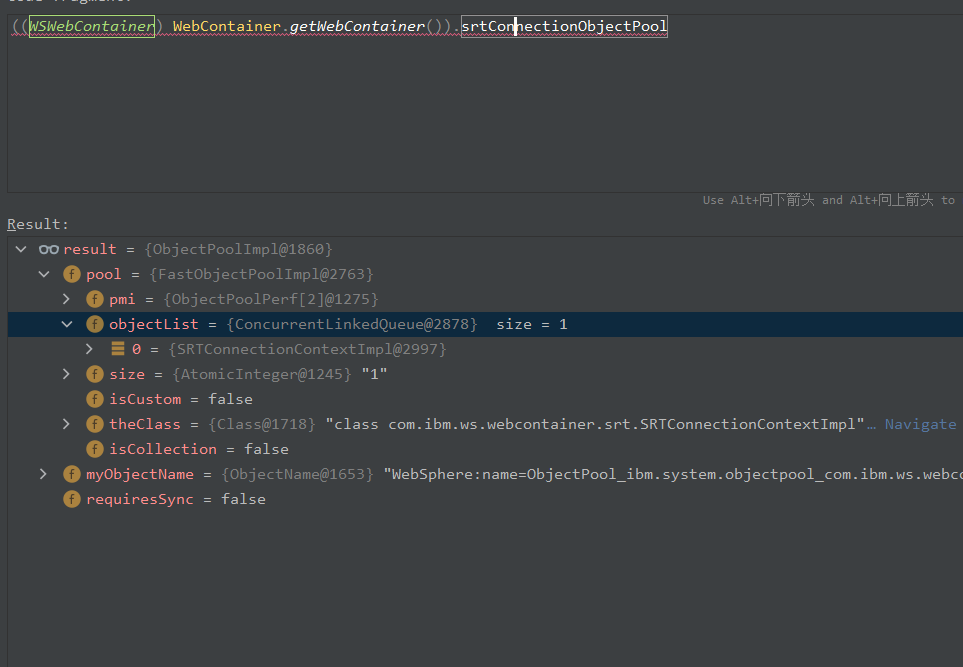Image resolution: width=963 pixels, height=667 pixels.
Task: Collapse the pool field node
Action: pyautogui.click(x=44, y=275)
